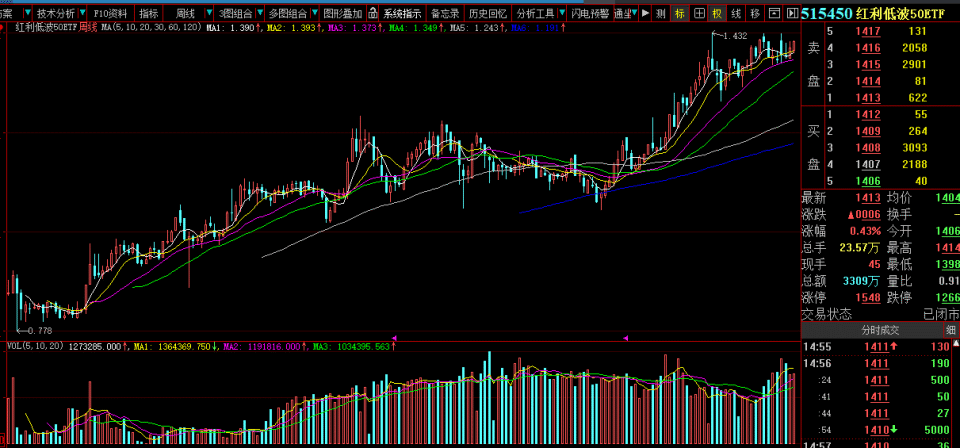The image size is (960, 448).
Task: Expand the 技术分析 dropdown arrow
Action: click(x=82, y=13)
